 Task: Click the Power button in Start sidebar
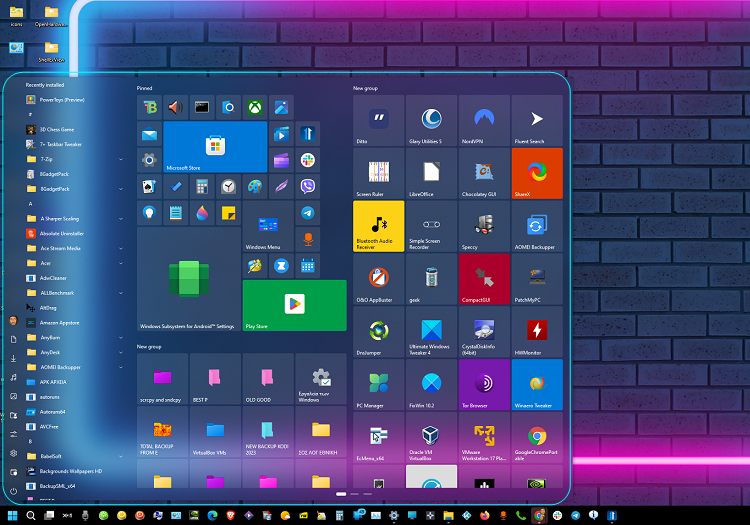click(13, 491)
